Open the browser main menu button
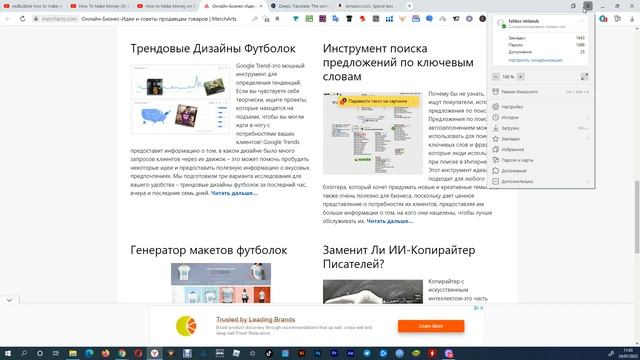 click(588, 6)
